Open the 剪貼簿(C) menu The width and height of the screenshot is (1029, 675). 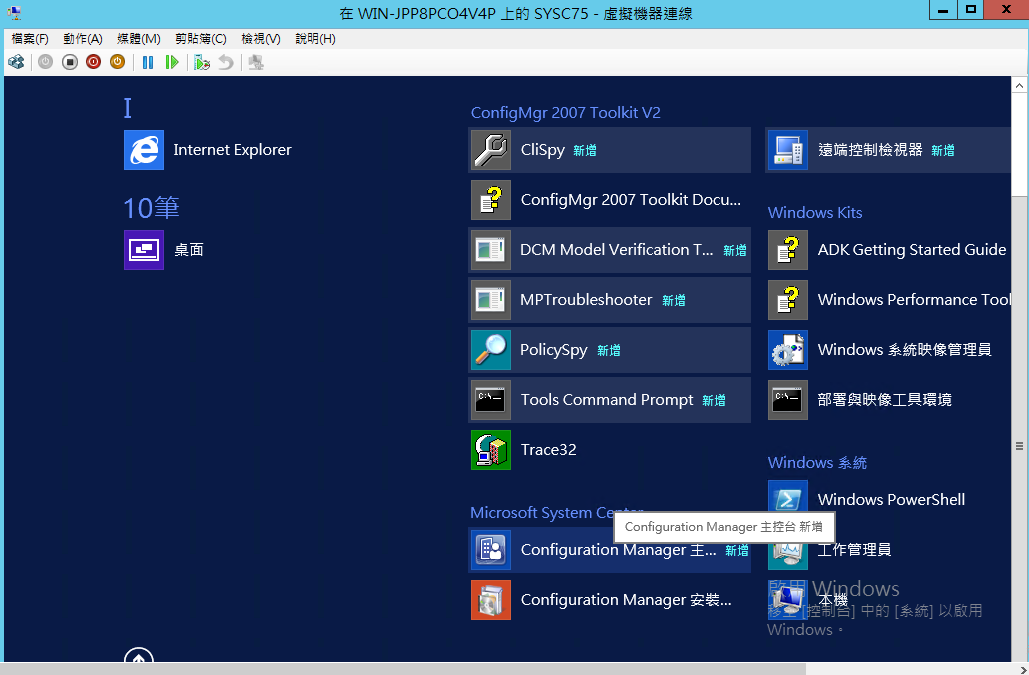point(201,39)
